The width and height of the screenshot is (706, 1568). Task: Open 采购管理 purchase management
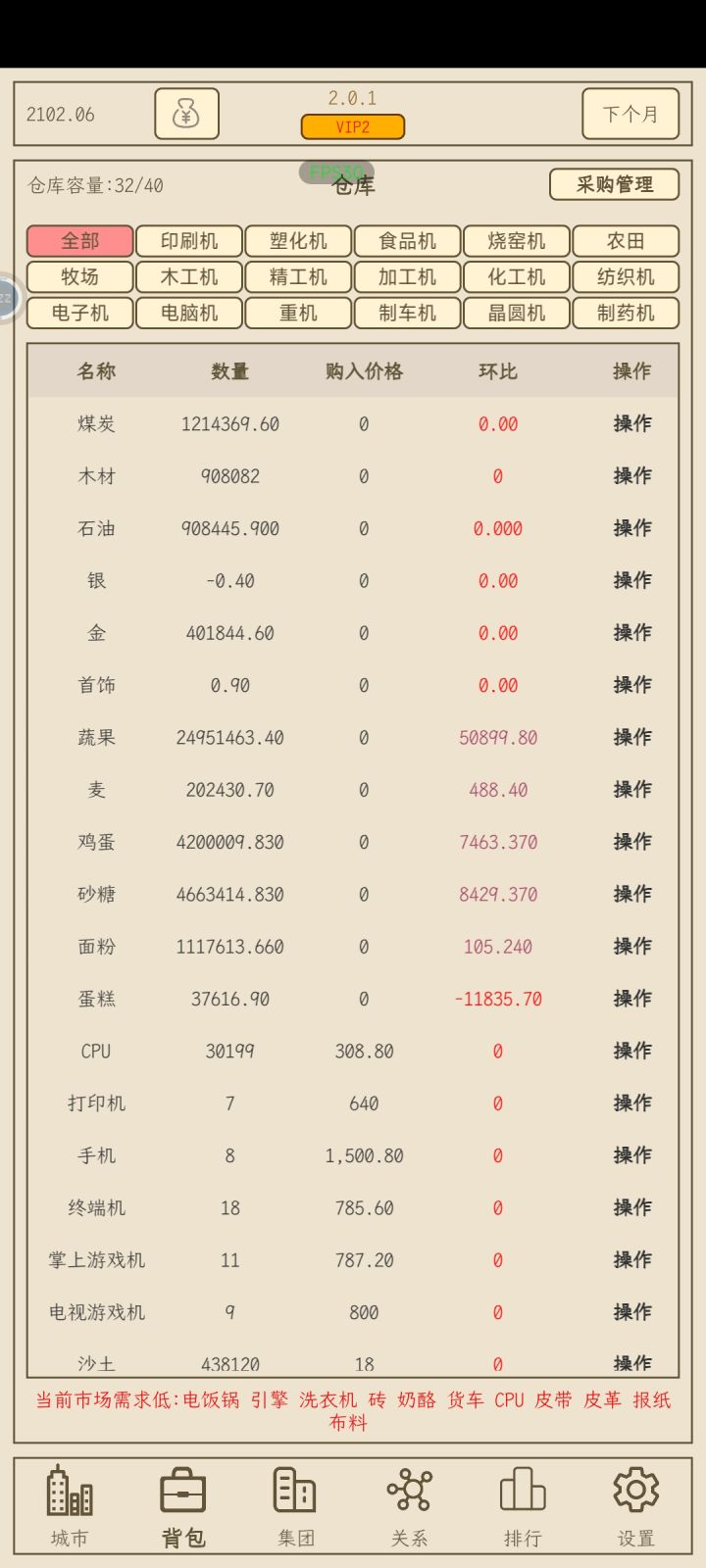(x=614, y=184)
